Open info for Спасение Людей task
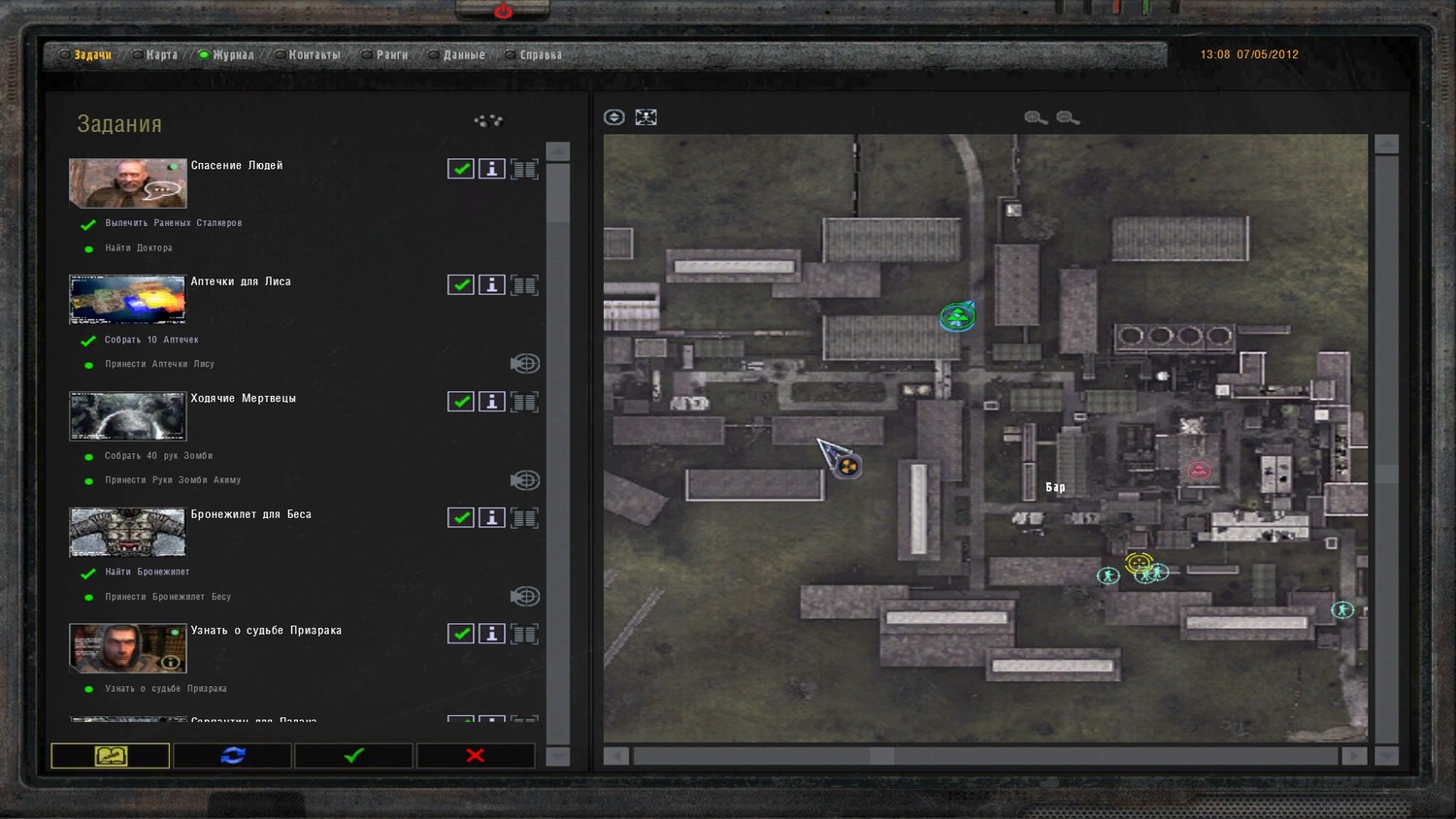Screen dimensions: 1456x819 point(492,169)
